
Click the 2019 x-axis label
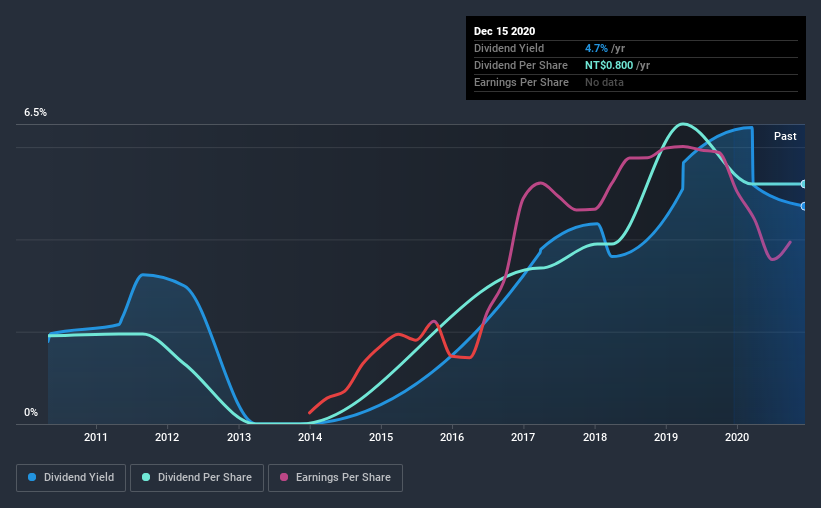(x=666, y=437)
